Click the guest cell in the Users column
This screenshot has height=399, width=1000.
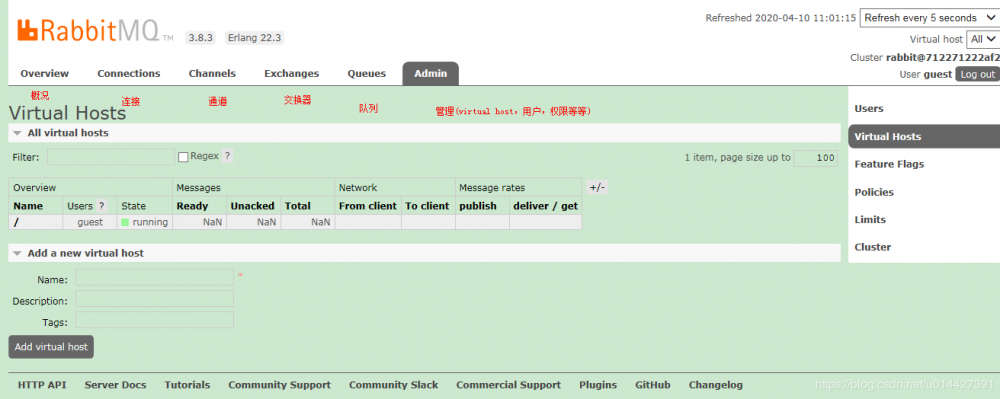[90, 222]
